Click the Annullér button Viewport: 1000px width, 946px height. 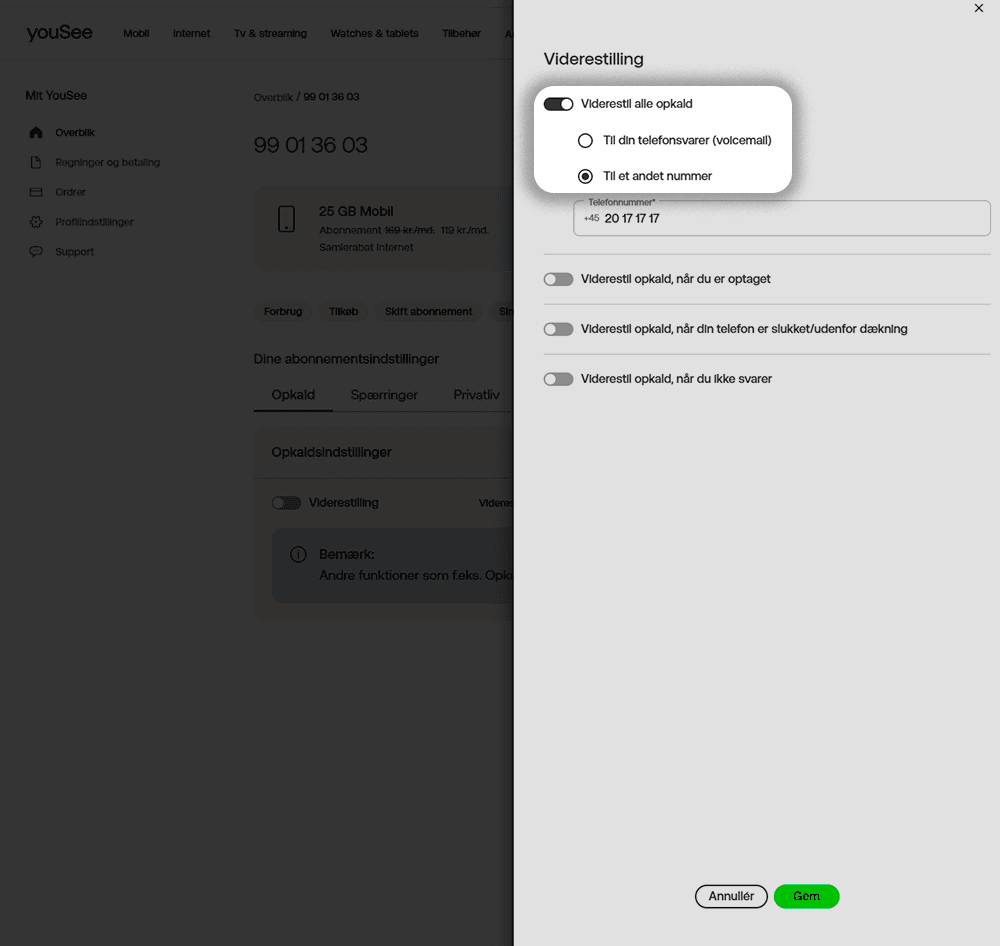tap(731, 897)
